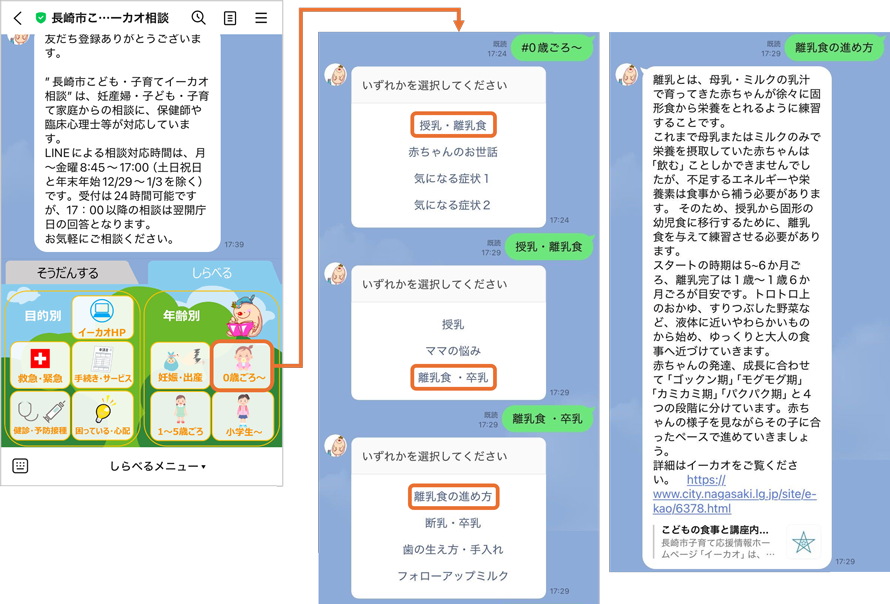Click the green verified shield badge
Image resolution: width=890 pixels, height=604 pixels.
(x=40, y=18)
